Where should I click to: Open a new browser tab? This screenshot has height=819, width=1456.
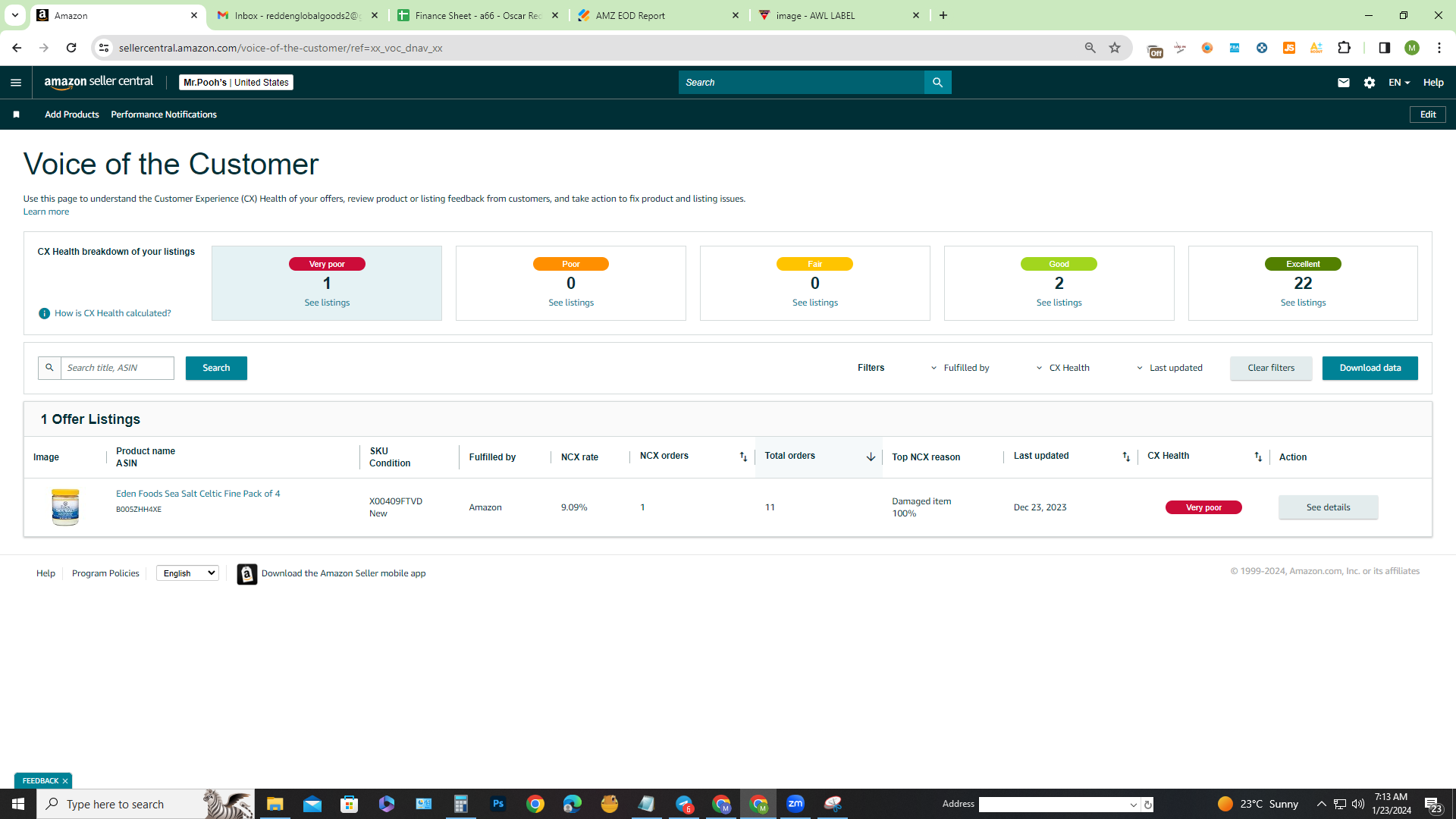coord(943,15)
